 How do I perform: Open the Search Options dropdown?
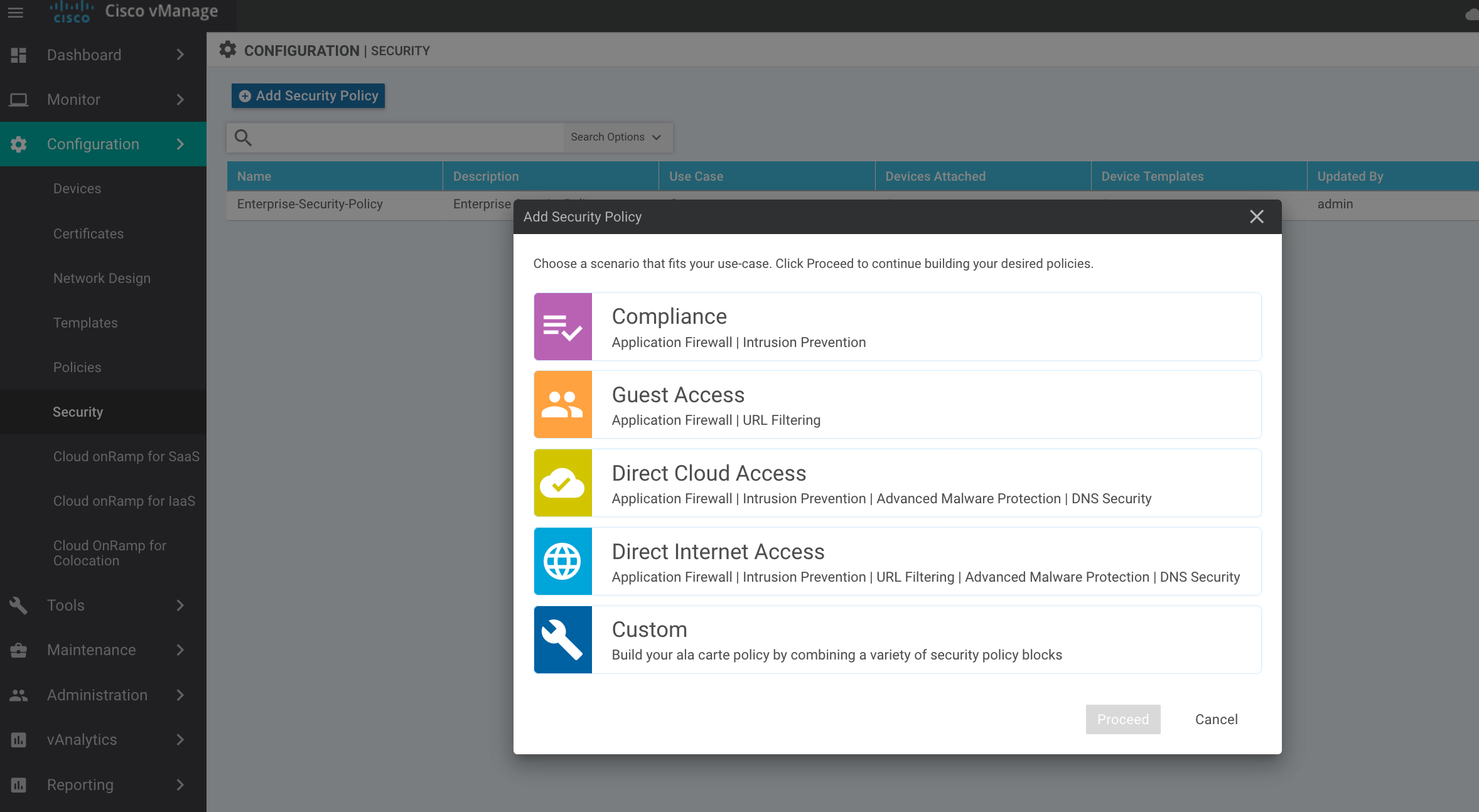(x=616, y=137)
